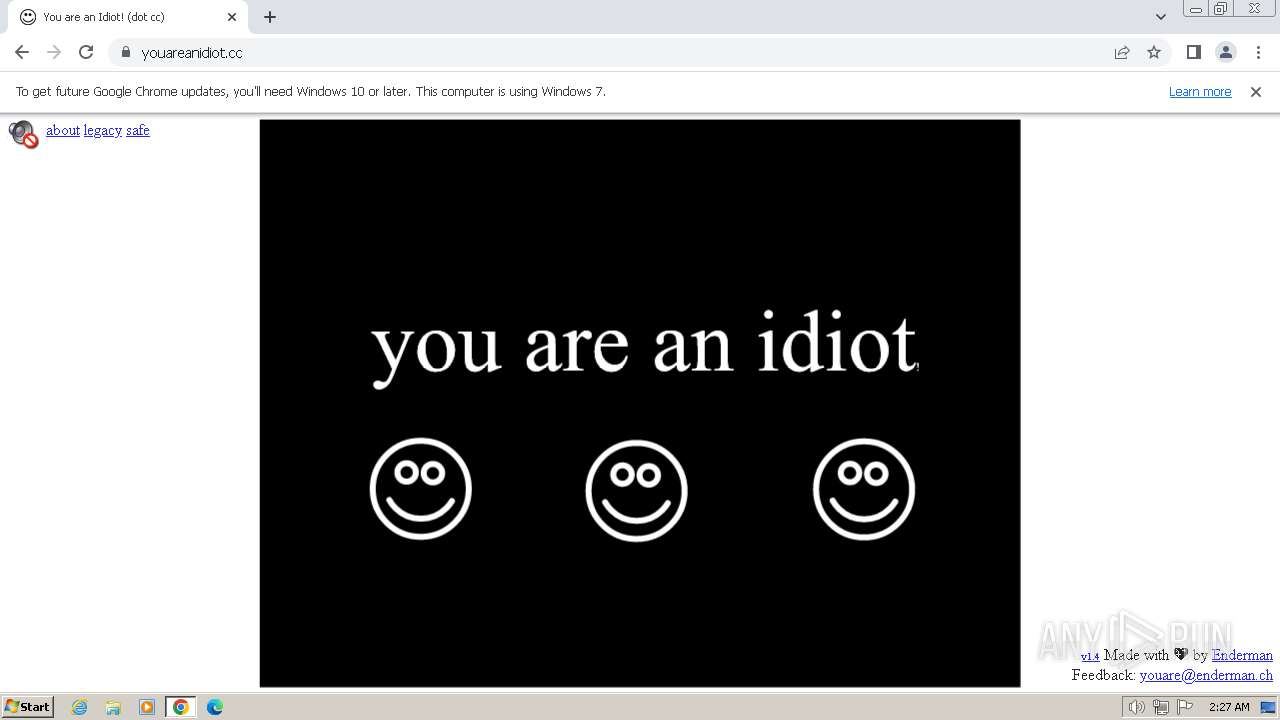The height and width of the screenshot is (720, 1280).
Task: Share this page via the share icon
Action: pyautogui.click(x=1122, y=52)
